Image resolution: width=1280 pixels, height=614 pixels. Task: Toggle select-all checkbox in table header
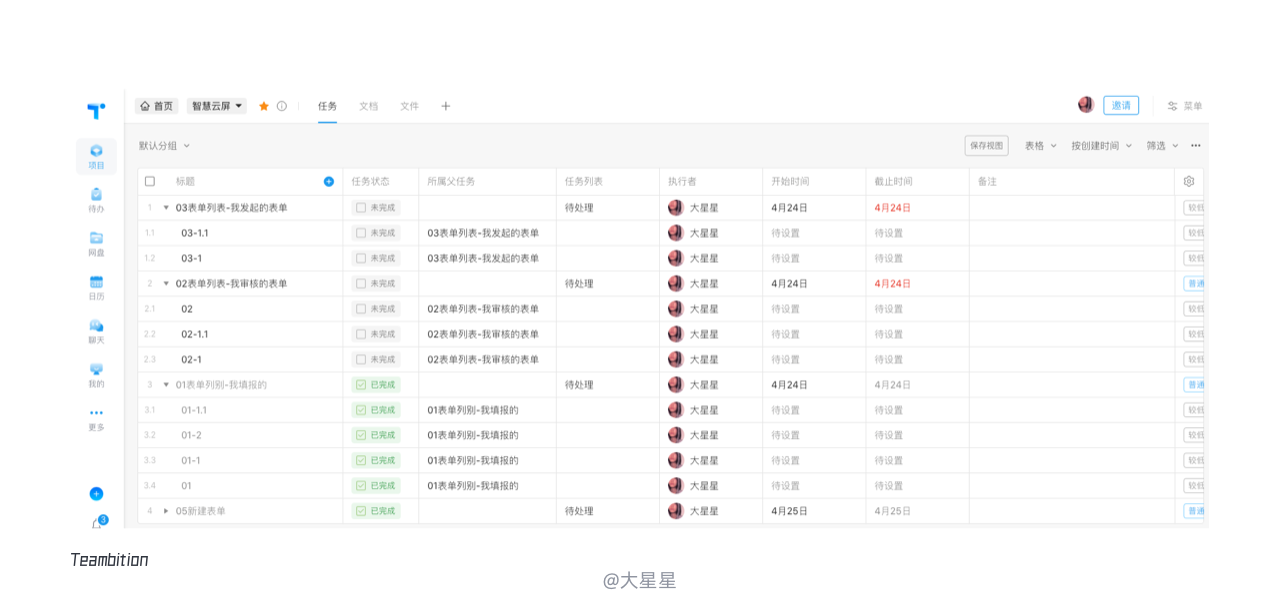[x=150, y=181]
